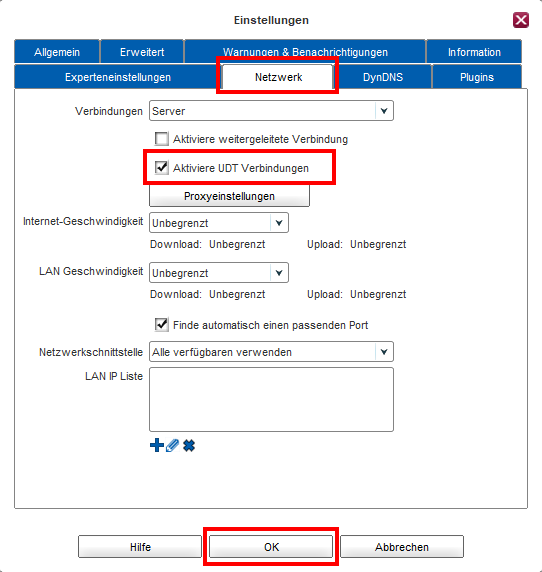
Task: Click the blue X delete LAN IP icon
Action: coord(189,445)
